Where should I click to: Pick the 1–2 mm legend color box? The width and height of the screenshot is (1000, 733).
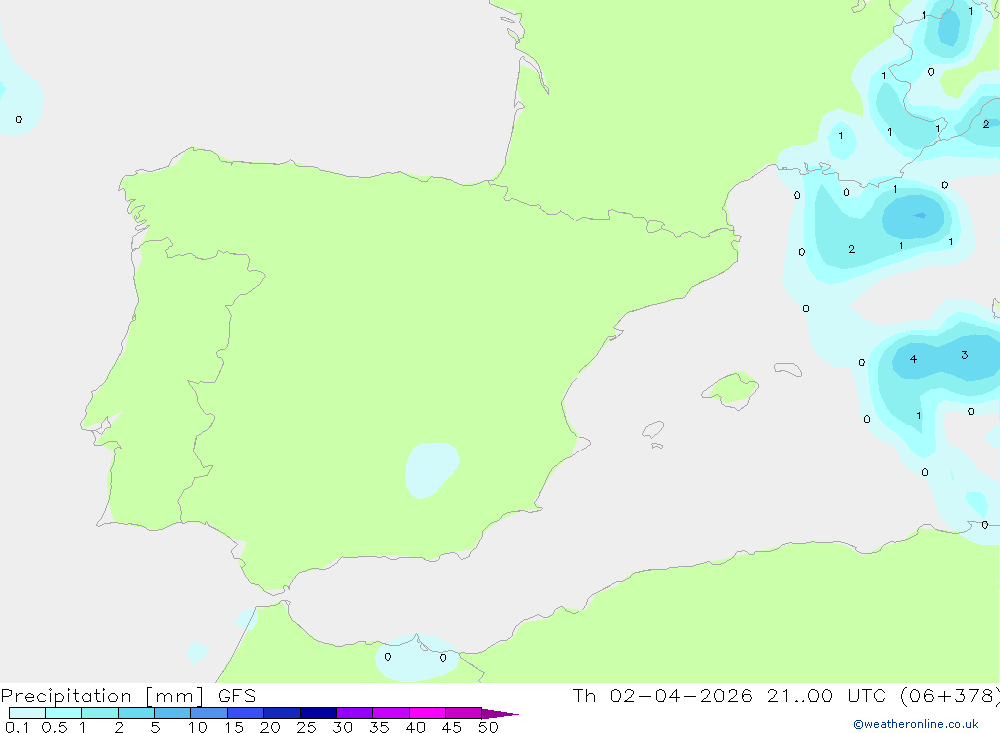(99, 713)
